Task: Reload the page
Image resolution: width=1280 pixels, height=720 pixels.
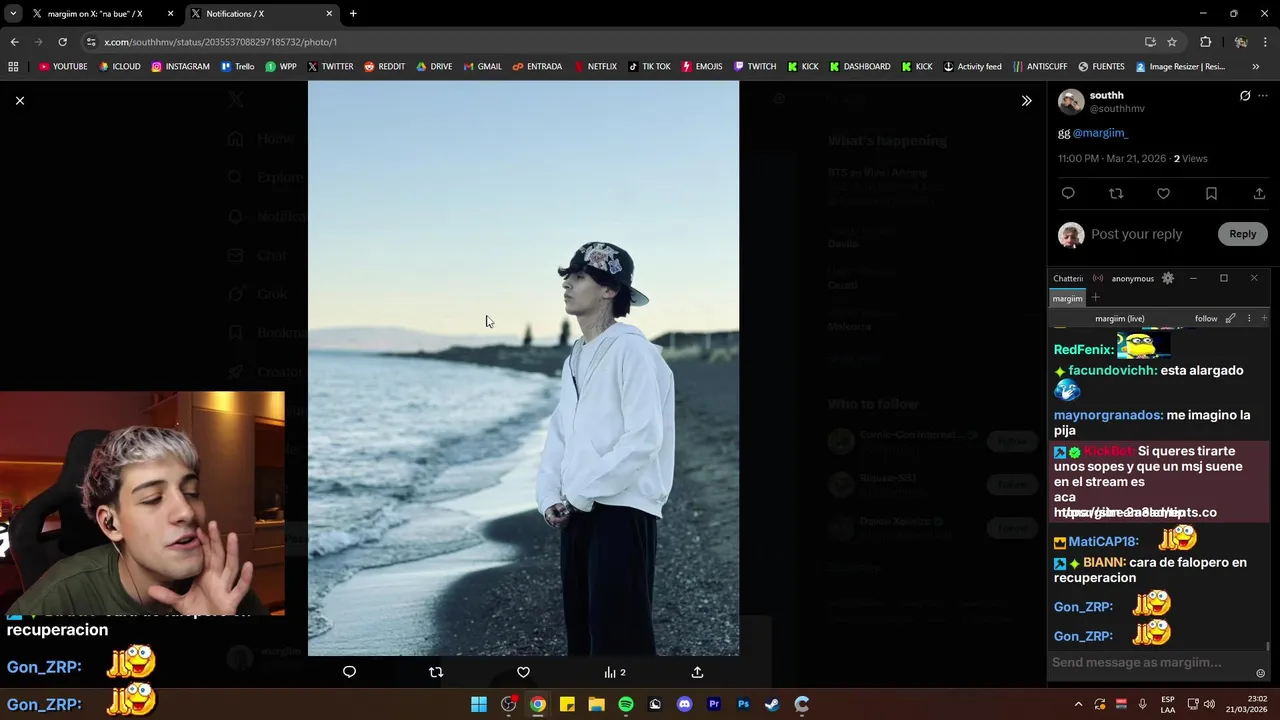Action: tap(62, 42)
